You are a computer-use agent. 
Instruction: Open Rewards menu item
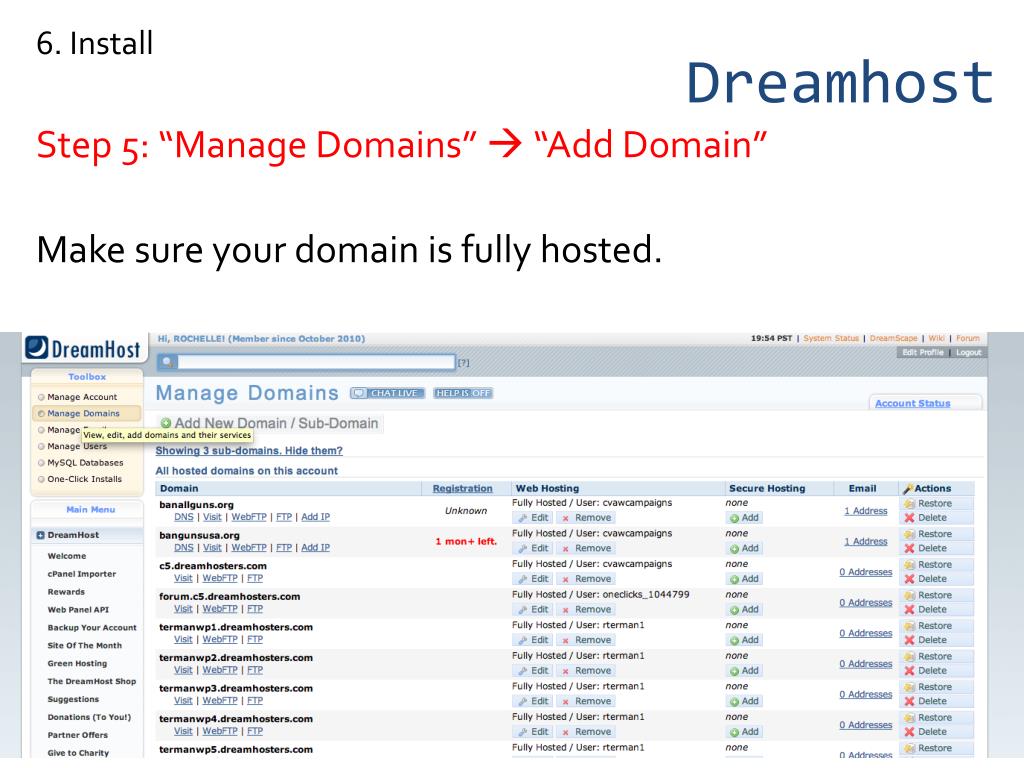pyautogui.click(x=66, y=592)
